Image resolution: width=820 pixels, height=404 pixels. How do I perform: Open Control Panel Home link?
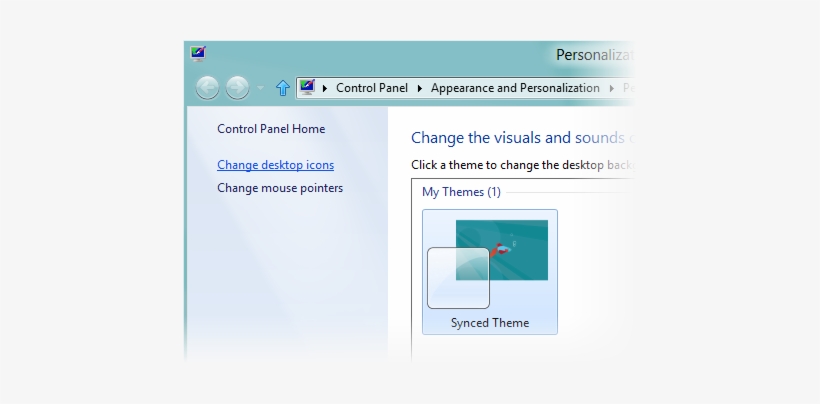click(271, 129)
